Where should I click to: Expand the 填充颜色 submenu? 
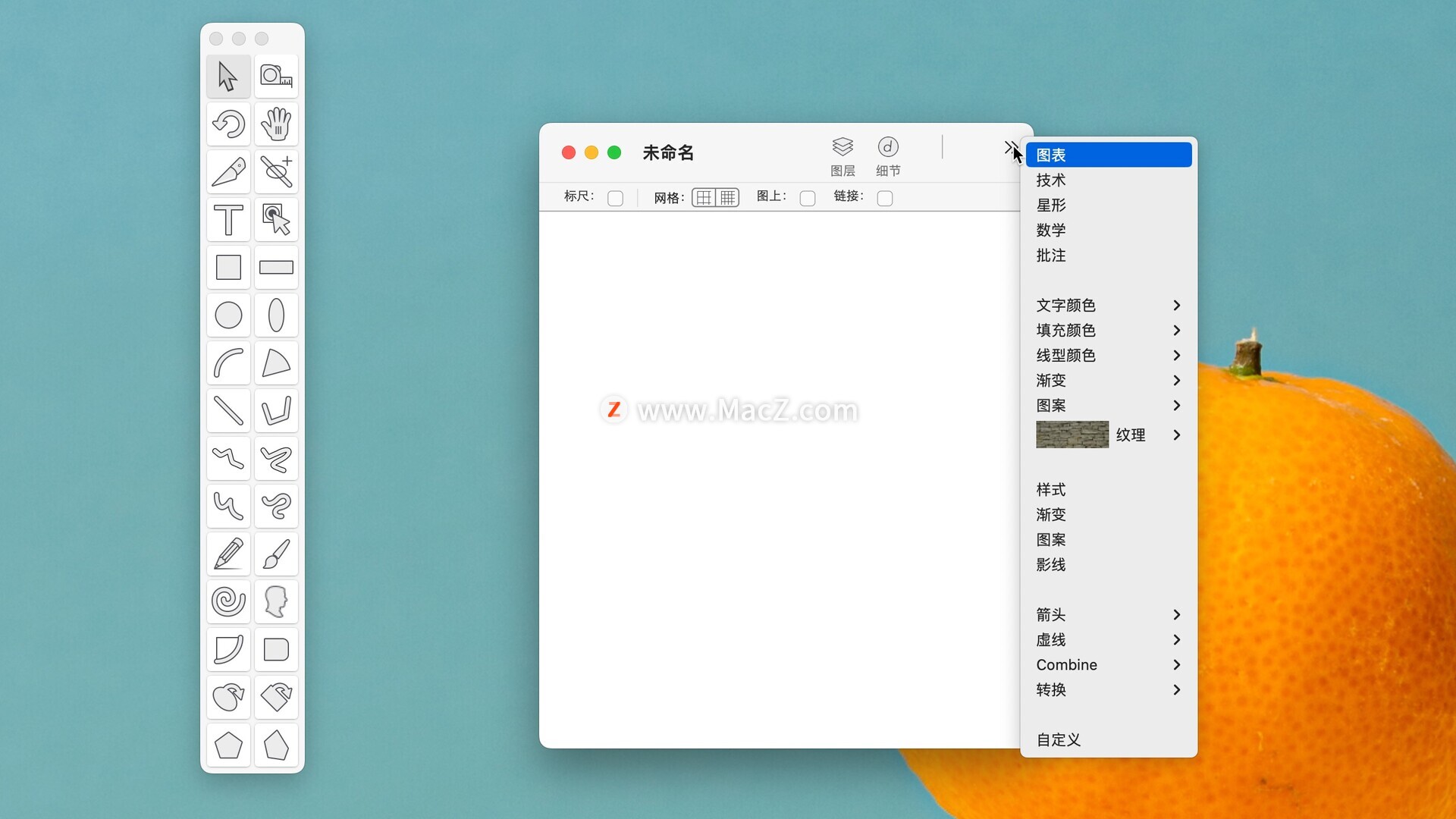tap(1109, 330)
